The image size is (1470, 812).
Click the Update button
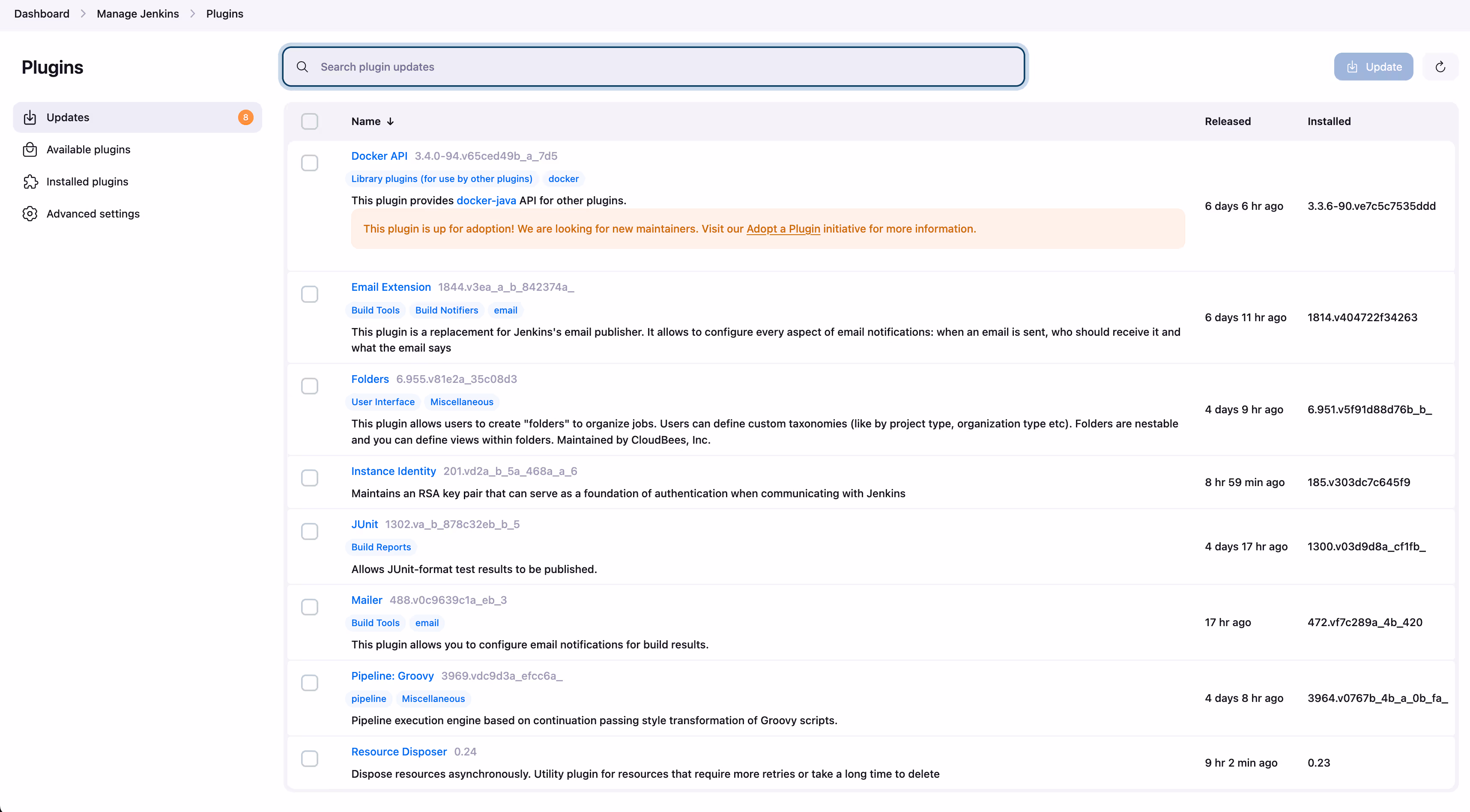(x=1373, y=67)
